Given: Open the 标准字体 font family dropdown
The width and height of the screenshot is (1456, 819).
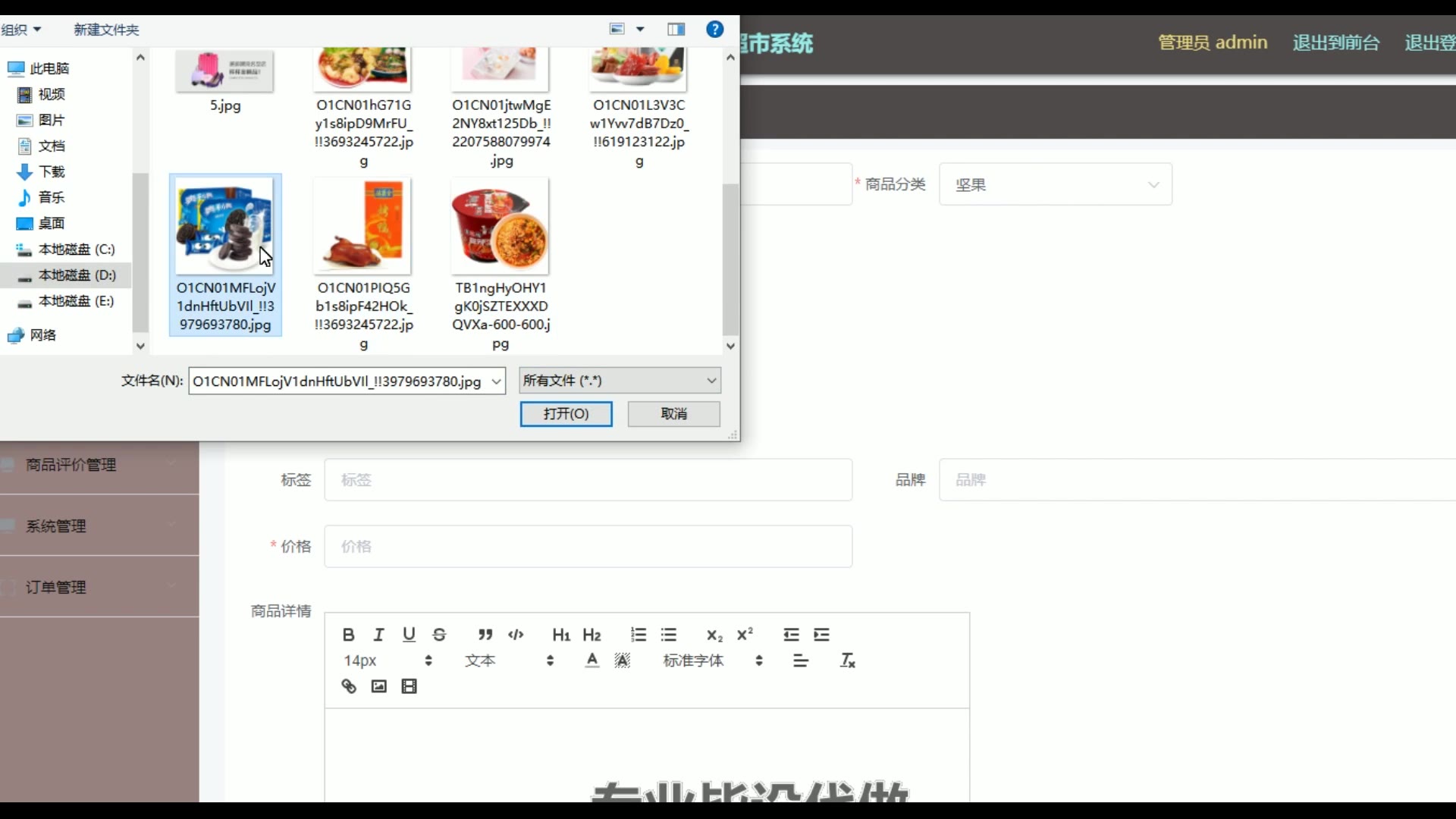Looking at the screenshot, I should [x=712, y=661].
